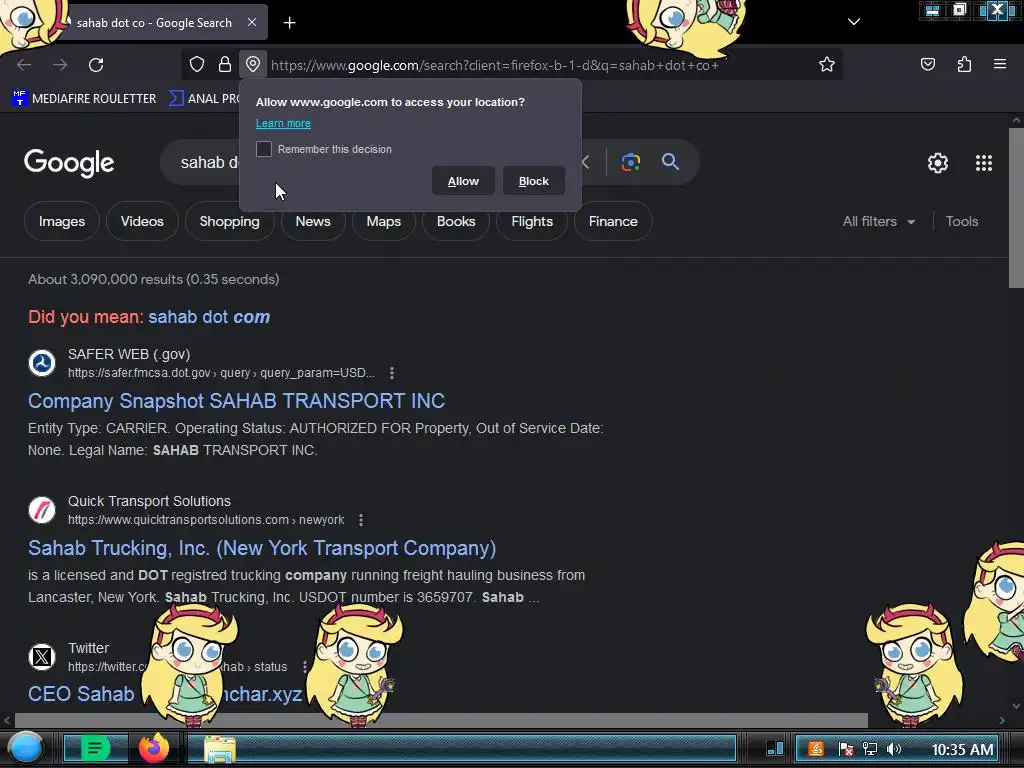Open the Tools search options
This screenshot has height=768, width=1024.
[x=961, y=221]
